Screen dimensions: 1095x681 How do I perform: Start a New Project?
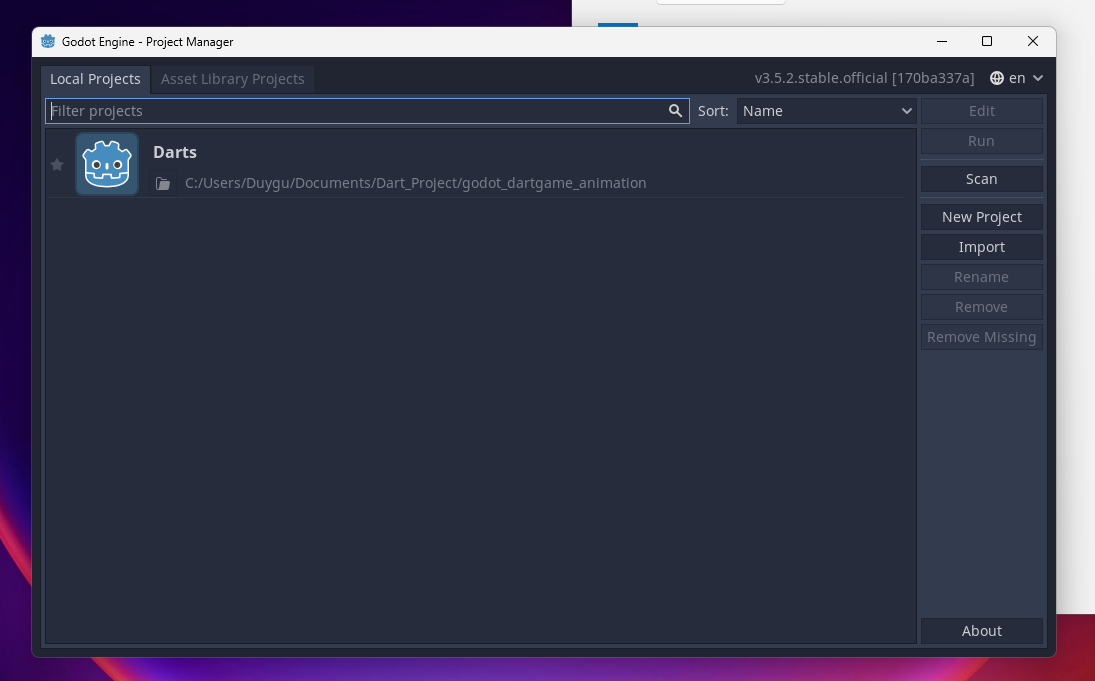point(981,217)
